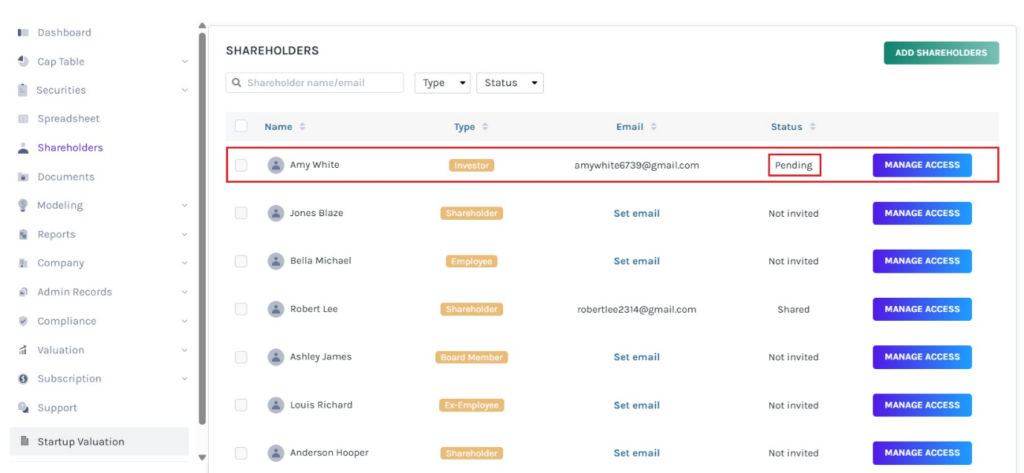Click Set email for Jones Blaze
1024x473 pixels.
(x=637, y=213)
